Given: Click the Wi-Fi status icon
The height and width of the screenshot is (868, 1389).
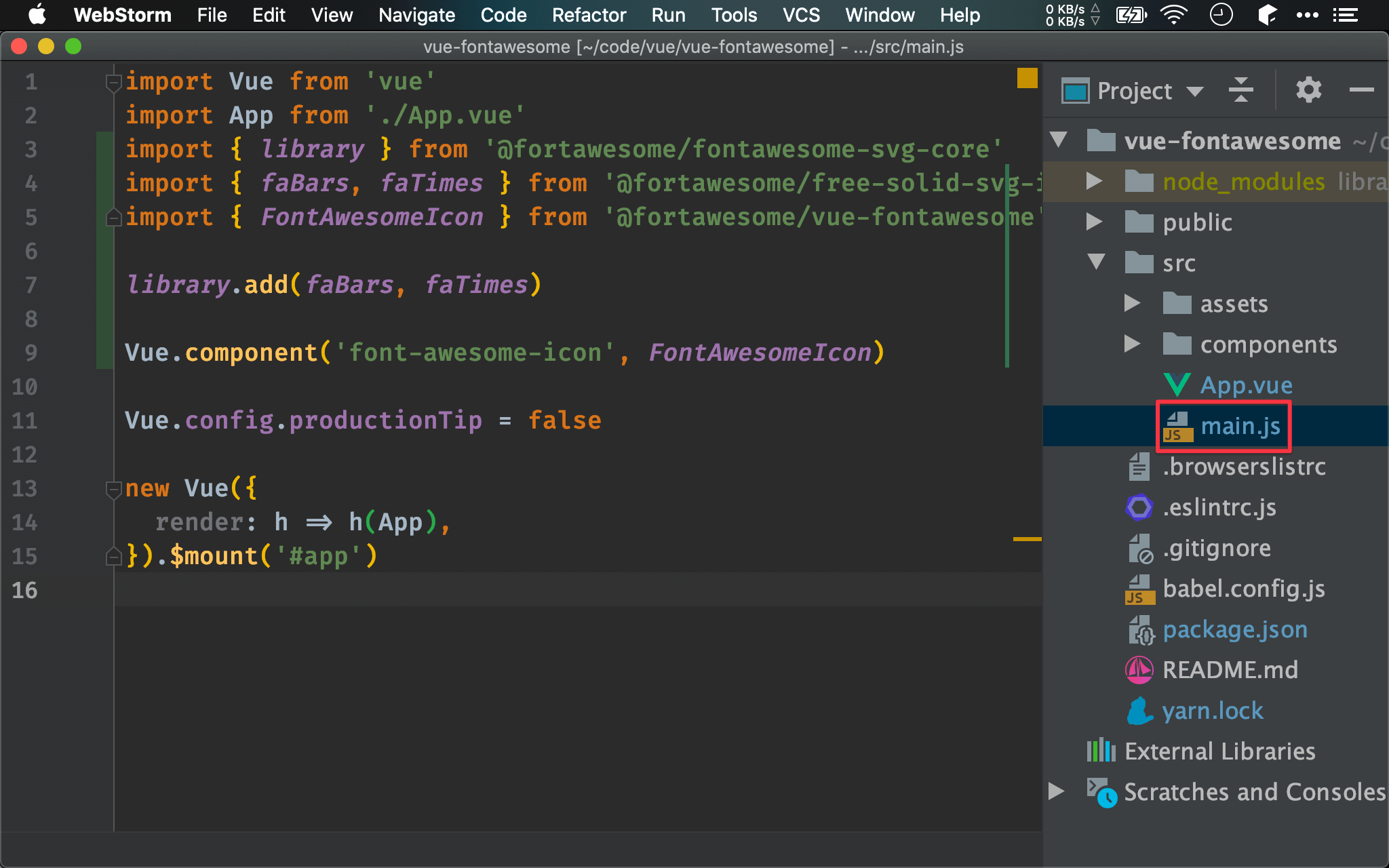Looking at the screenshot, I should tap(1173, 14).
